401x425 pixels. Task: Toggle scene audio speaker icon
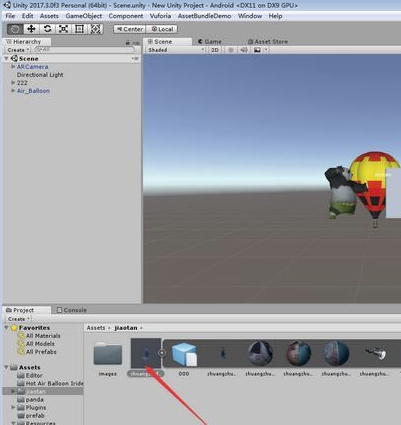point(244,50)
